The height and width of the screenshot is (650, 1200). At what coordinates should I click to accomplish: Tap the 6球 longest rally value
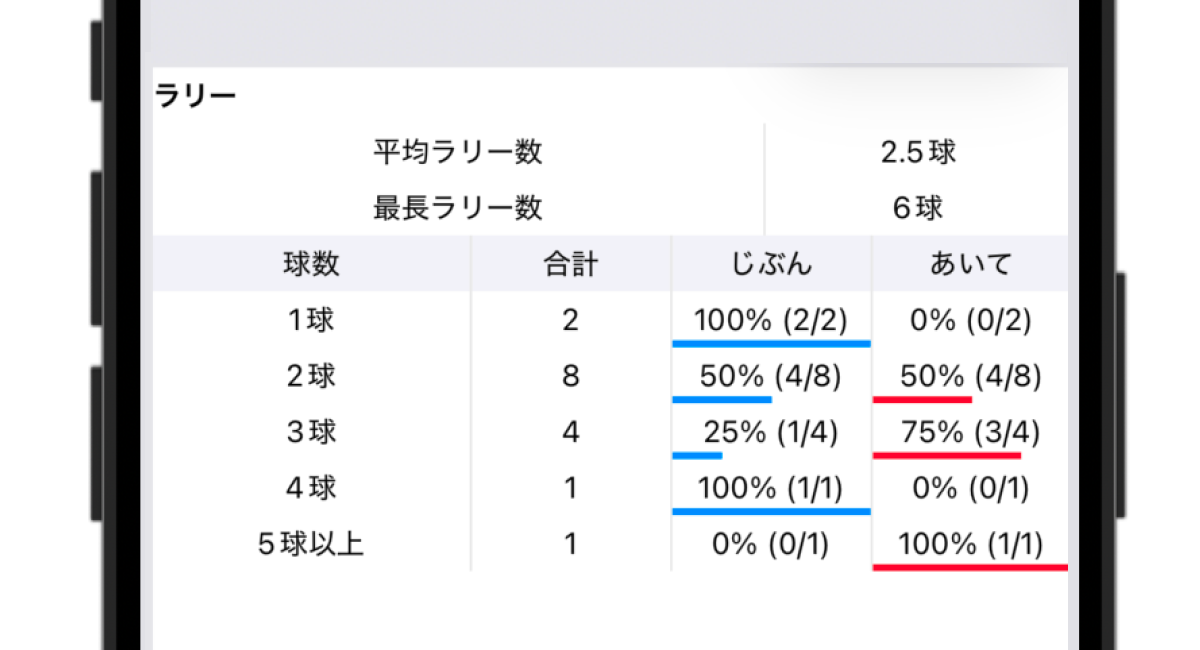[918, 208]
